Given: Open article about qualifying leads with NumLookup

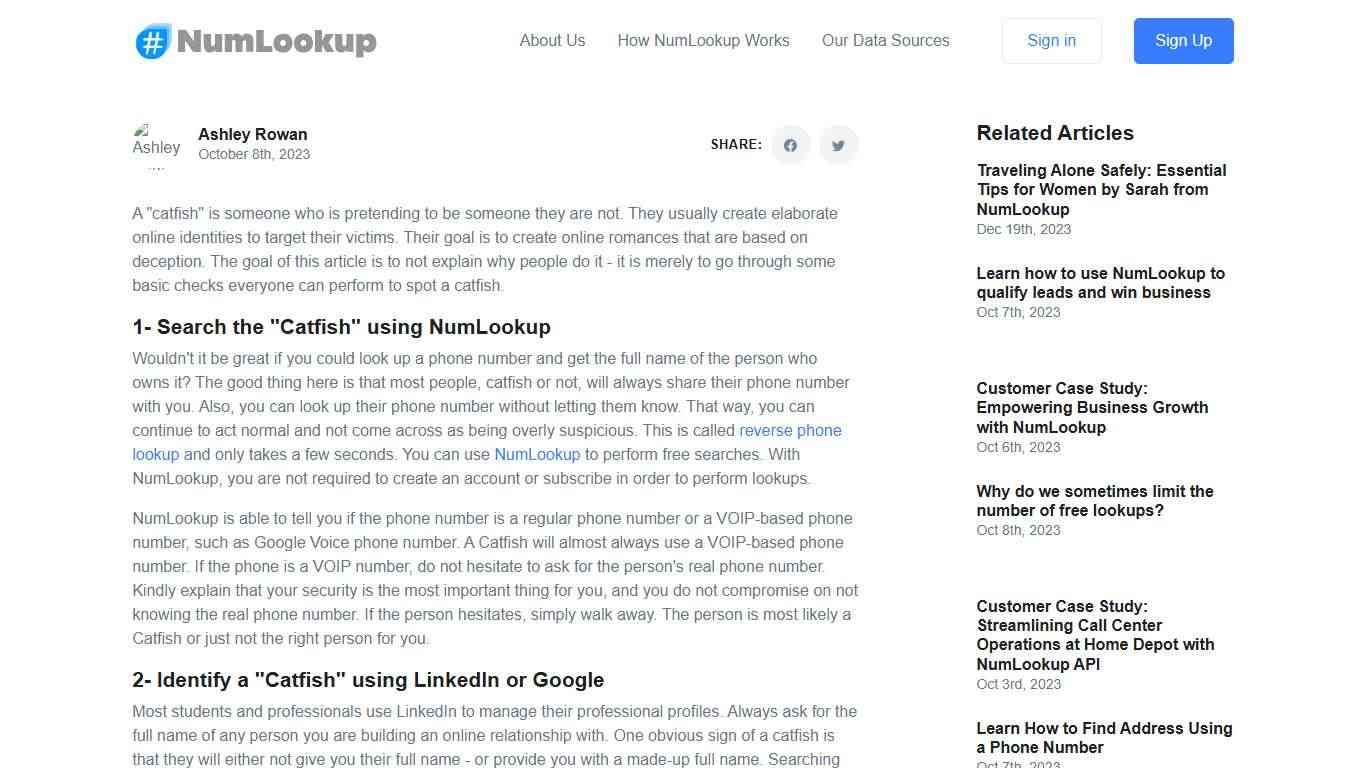Looking at the screenshot, I should pyautogui.click(x=1100, y=283).
